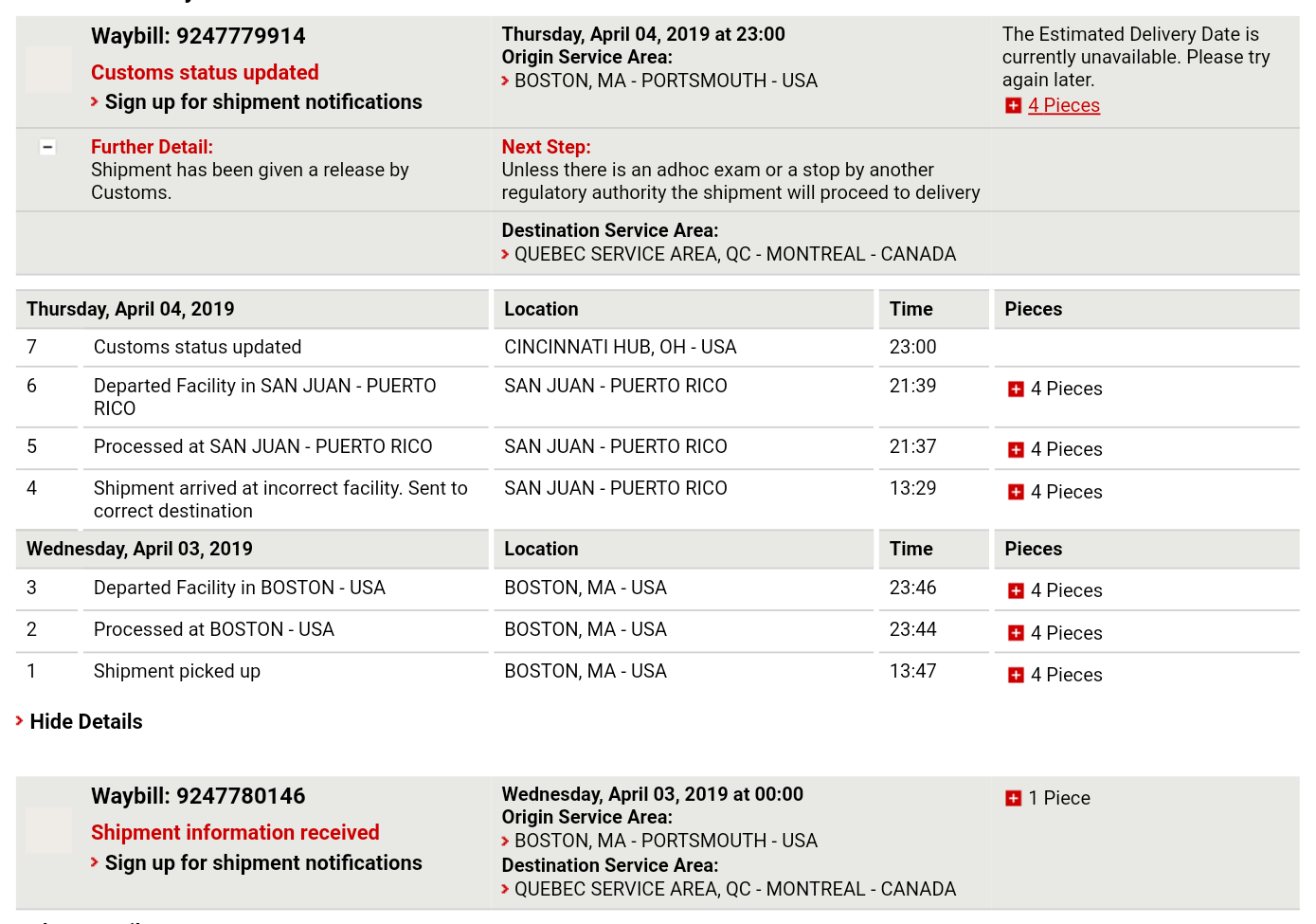Expand the 1 Piece plus icon for waybill 9247780146
Screen dimensions: 1316x924
[1013, 799]
